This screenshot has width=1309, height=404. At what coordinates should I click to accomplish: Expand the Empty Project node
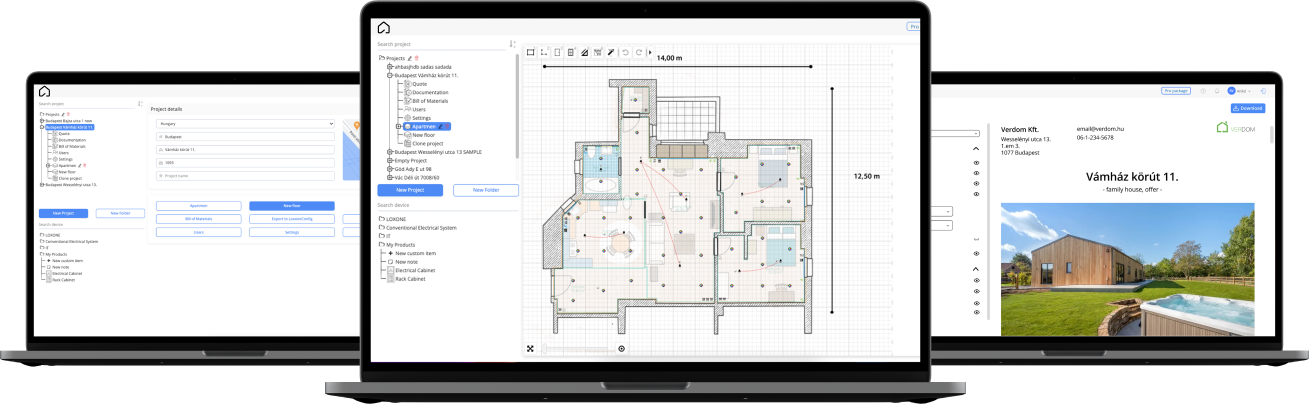(x=390, y=160)
